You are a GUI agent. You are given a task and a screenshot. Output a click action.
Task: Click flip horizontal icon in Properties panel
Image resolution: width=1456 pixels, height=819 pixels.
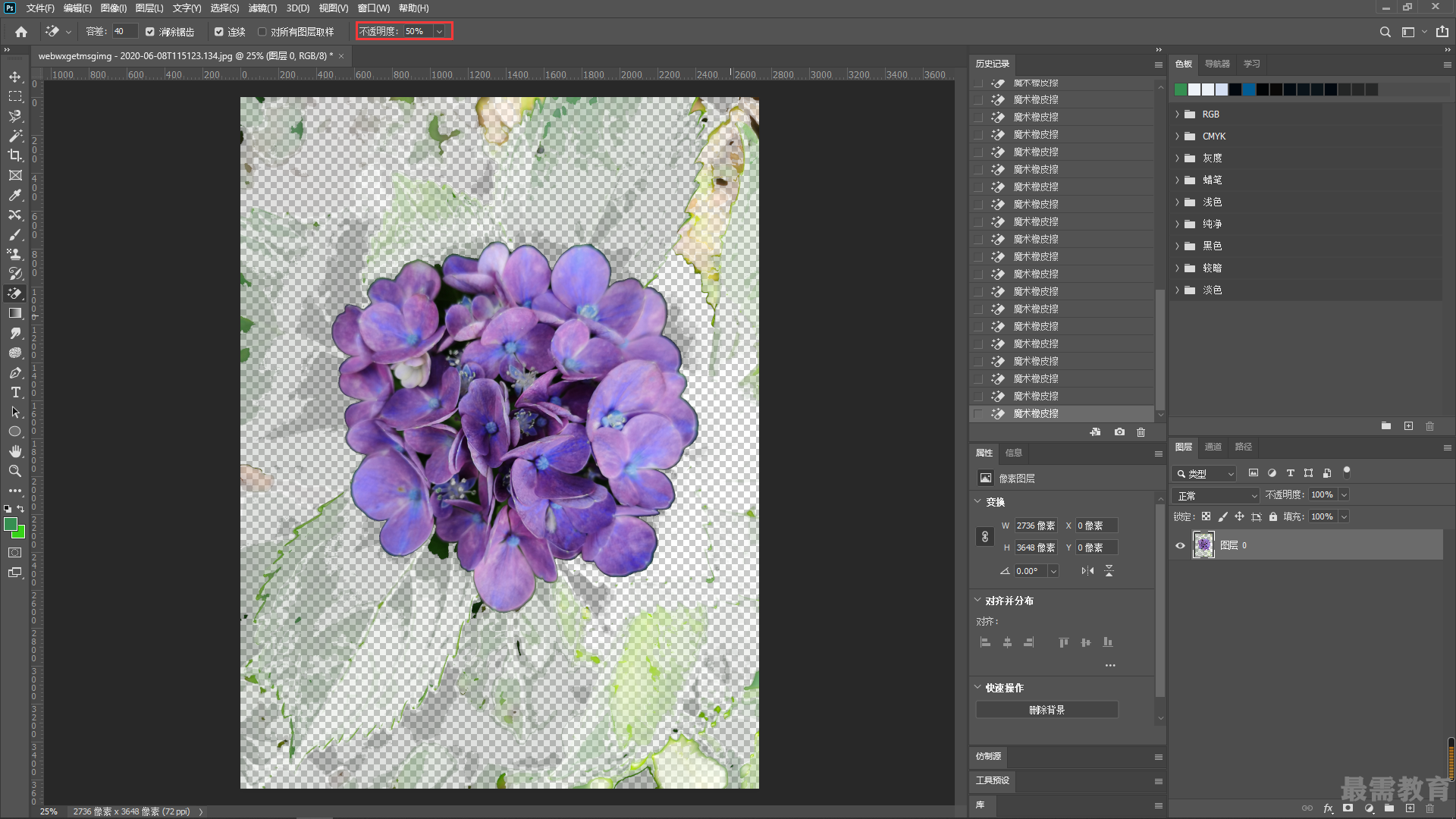[1087, 571]
